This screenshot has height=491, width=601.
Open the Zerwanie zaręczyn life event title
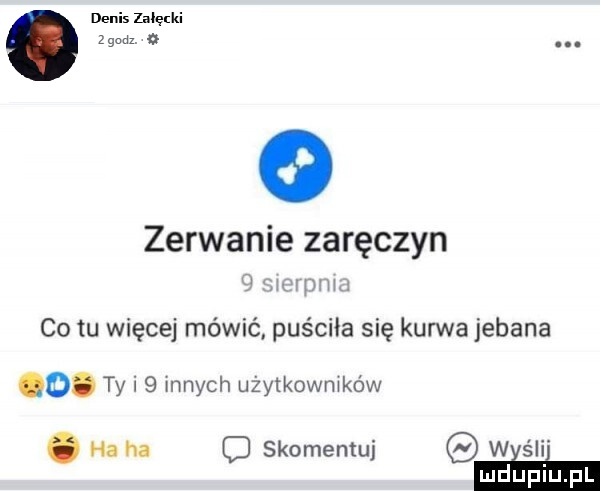tap(296, 241)
